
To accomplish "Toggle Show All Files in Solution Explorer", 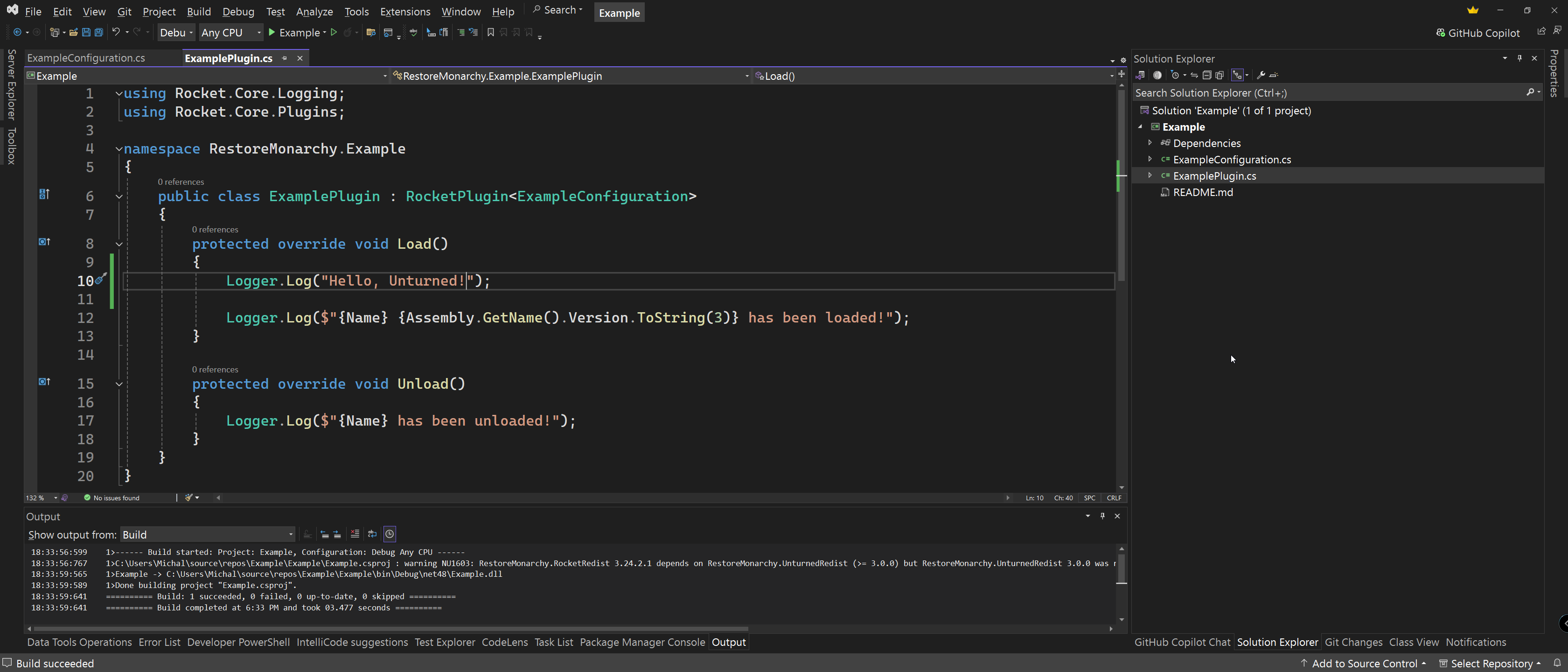I will coord(1219,75).
